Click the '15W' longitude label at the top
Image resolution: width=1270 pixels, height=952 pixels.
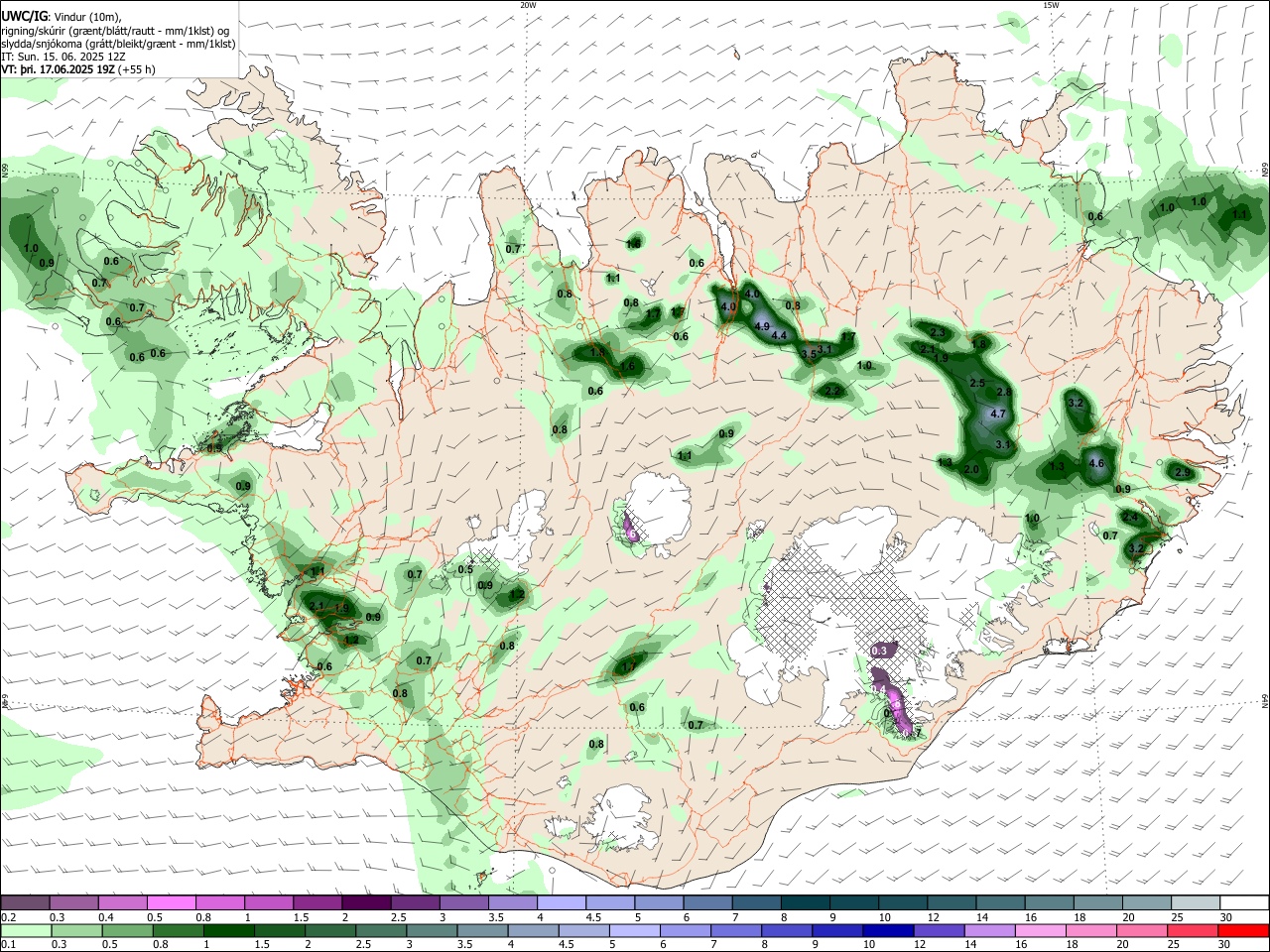(x=1051, y=5)
